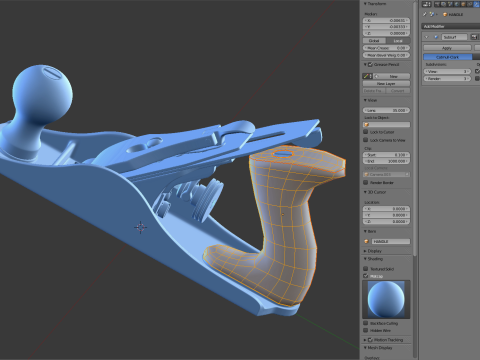
Task: Open the Add Modifier dropdown
Action: click(x=450, y=26)
